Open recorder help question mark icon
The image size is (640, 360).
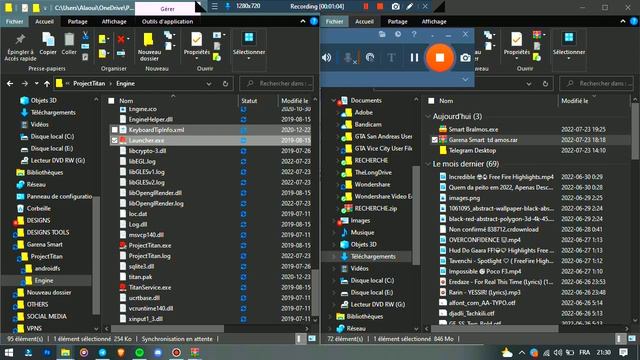[x=414, y=34]
